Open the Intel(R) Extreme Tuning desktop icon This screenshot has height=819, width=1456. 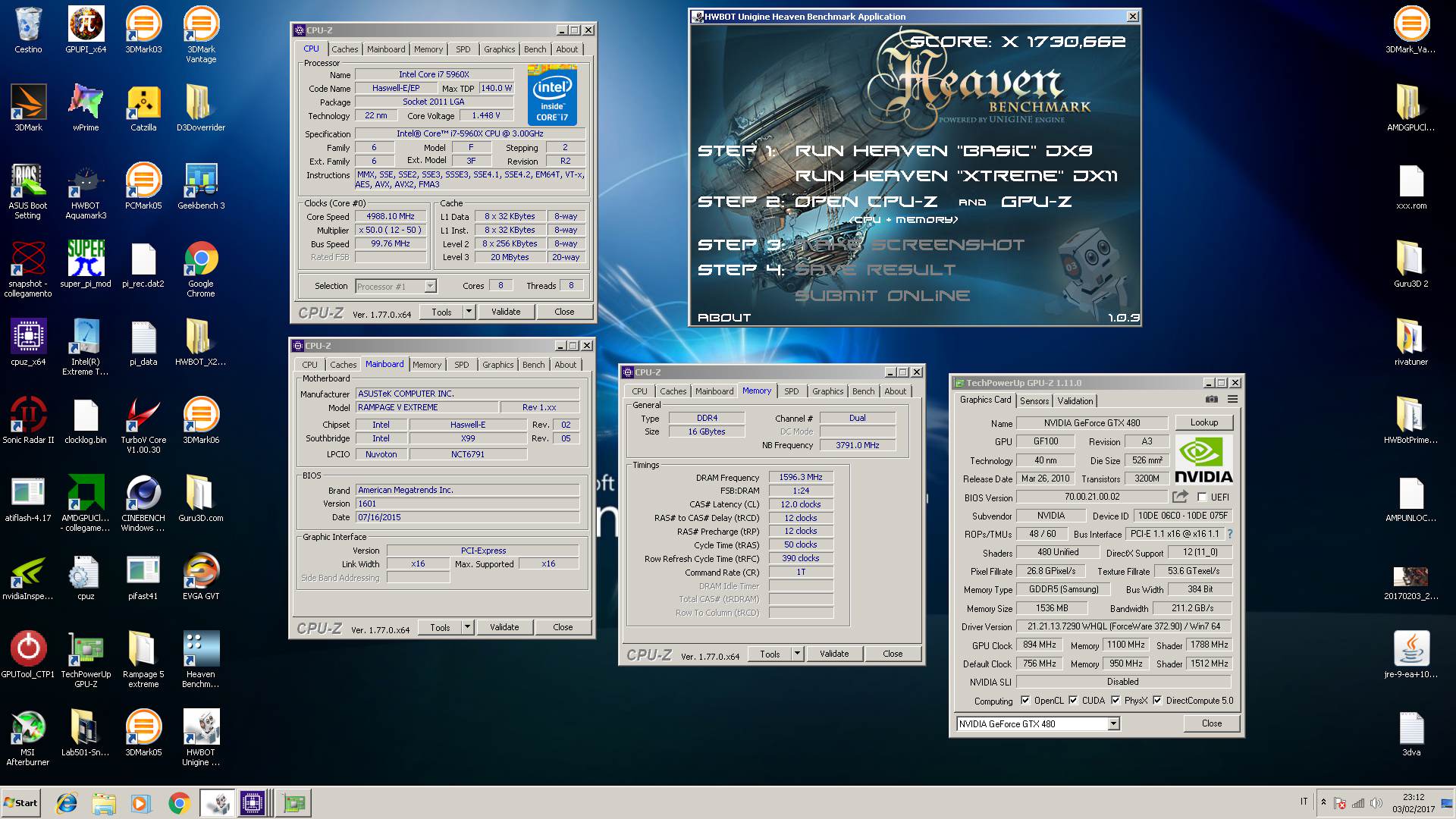(x=86, y=347)
